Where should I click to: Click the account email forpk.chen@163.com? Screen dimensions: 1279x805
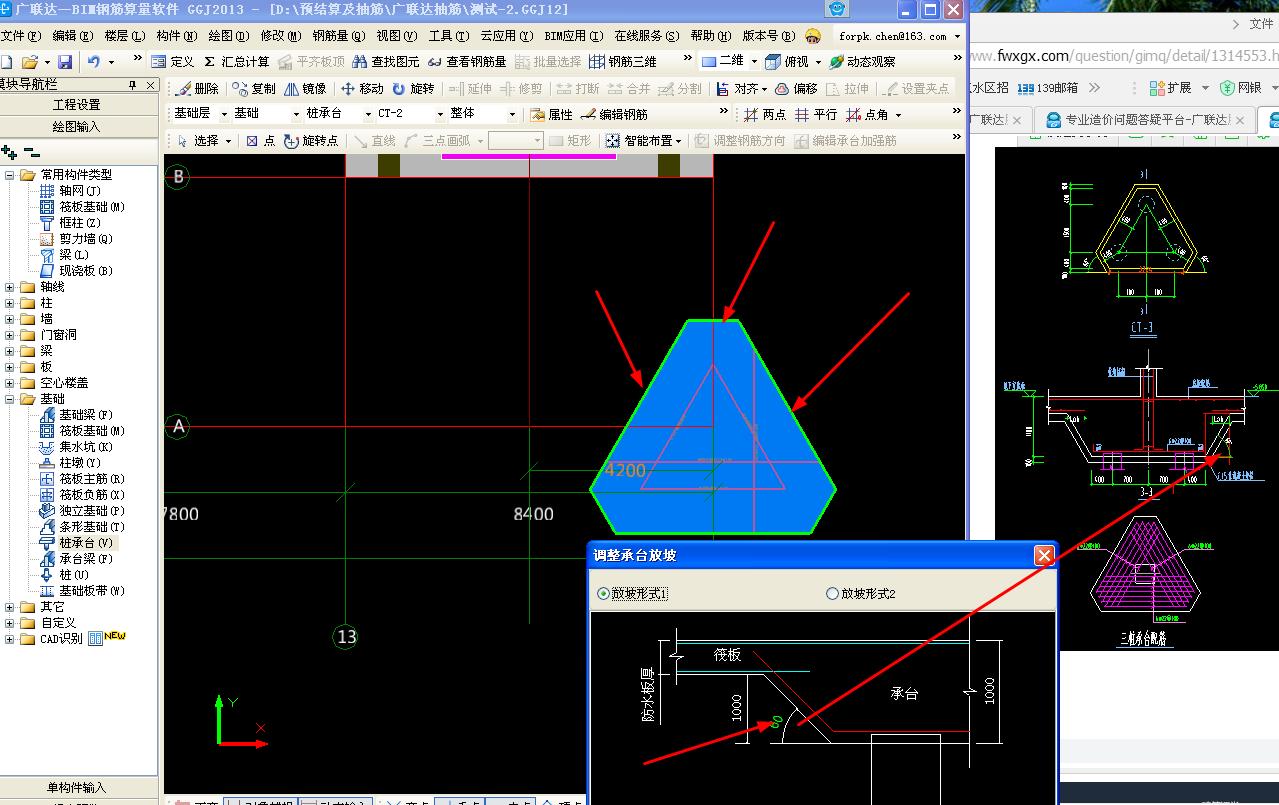tap(893, 36)
